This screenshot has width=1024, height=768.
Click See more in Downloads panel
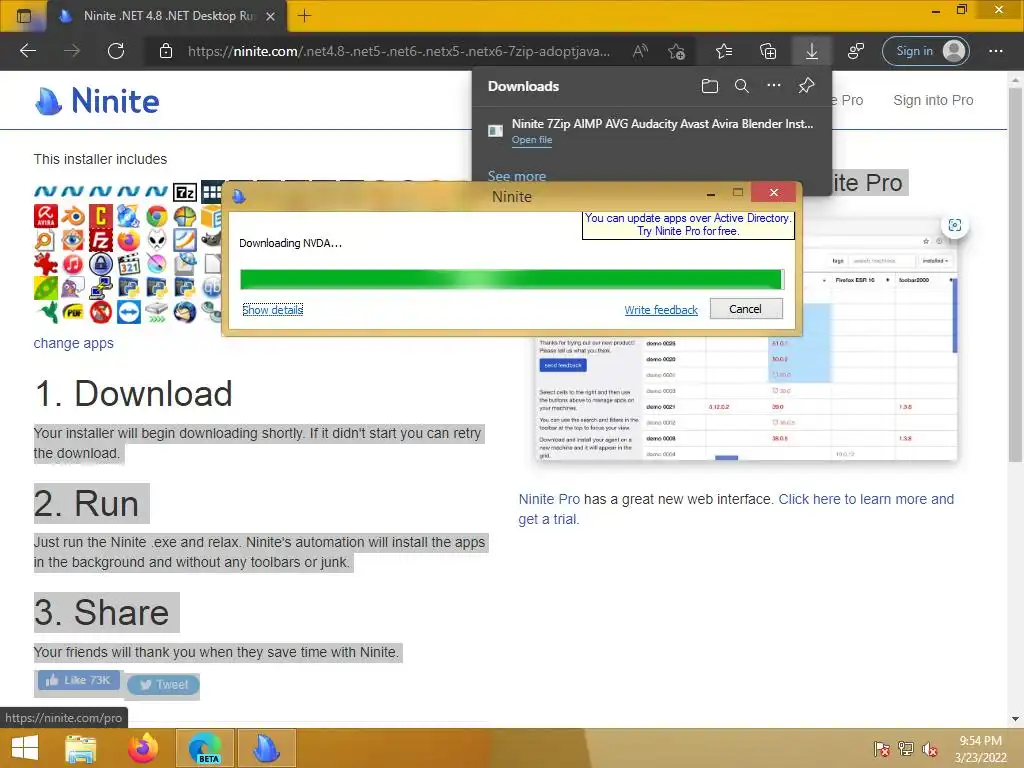point(517,176)
